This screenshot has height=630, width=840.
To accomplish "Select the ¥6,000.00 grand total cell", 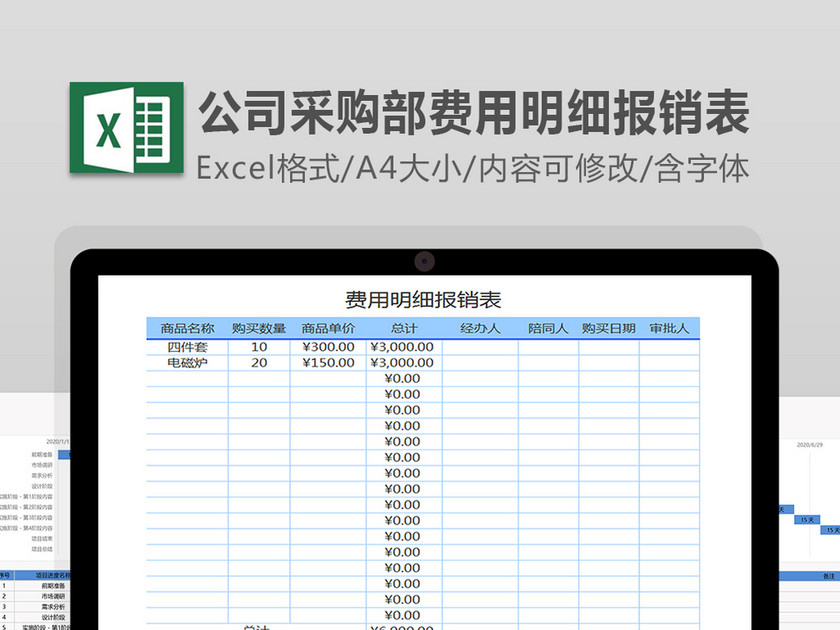I will point(403,625).
